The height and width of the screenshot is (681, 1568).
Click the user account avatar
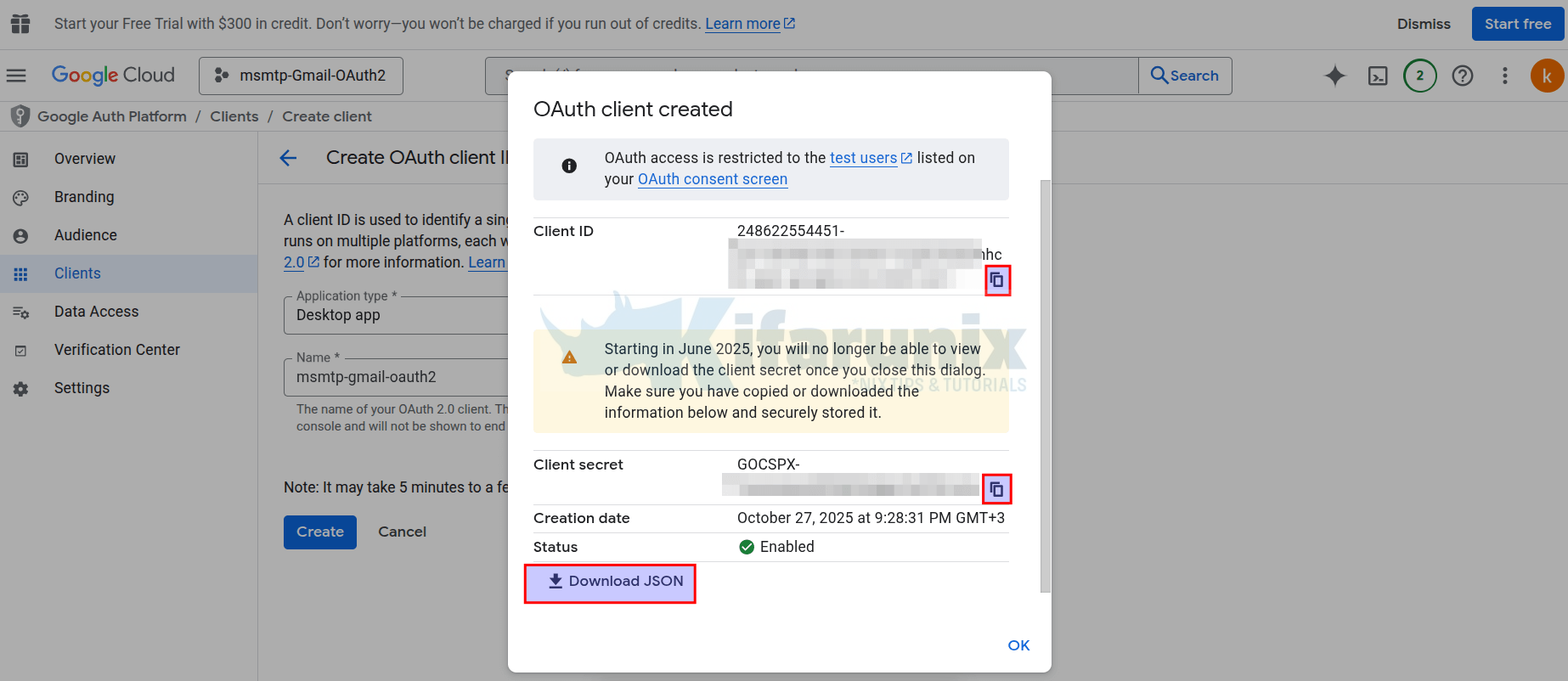coord(1547,76)
